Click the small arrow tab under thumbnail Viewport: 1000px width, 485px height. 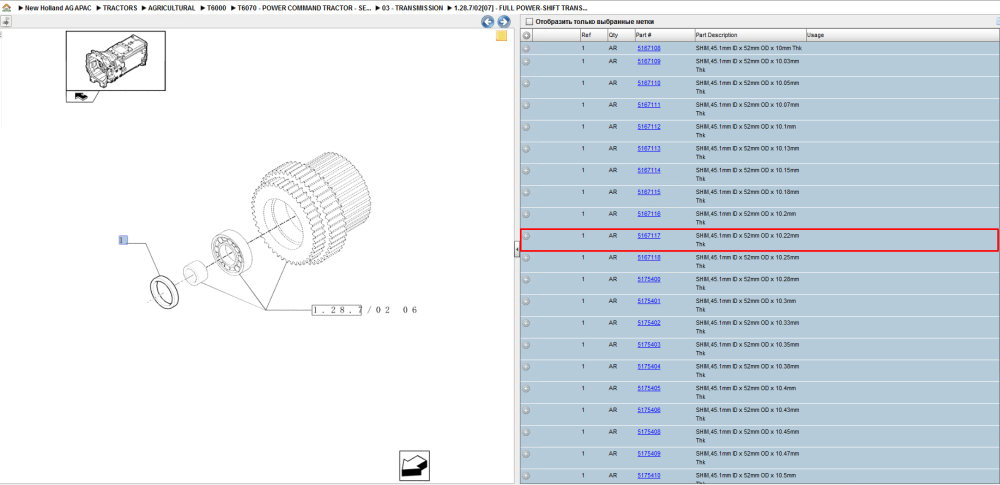coord(82,96)
